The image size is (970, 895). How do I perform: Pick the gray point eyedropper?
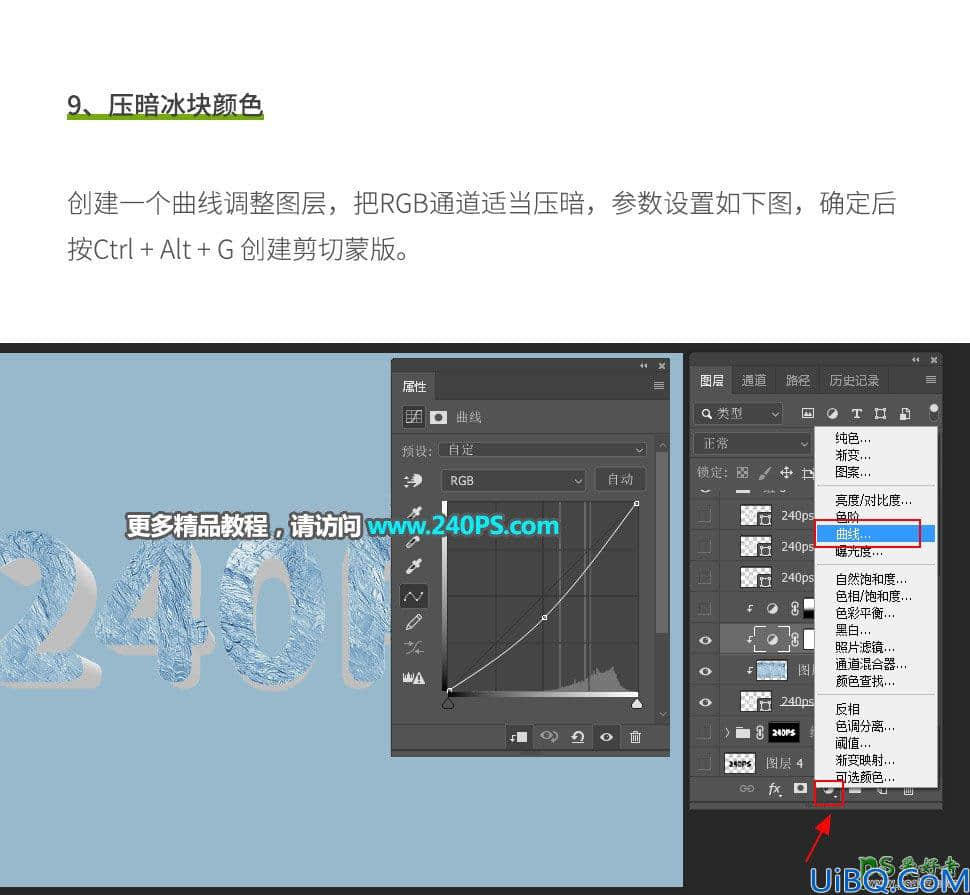(x=413, y=541)
